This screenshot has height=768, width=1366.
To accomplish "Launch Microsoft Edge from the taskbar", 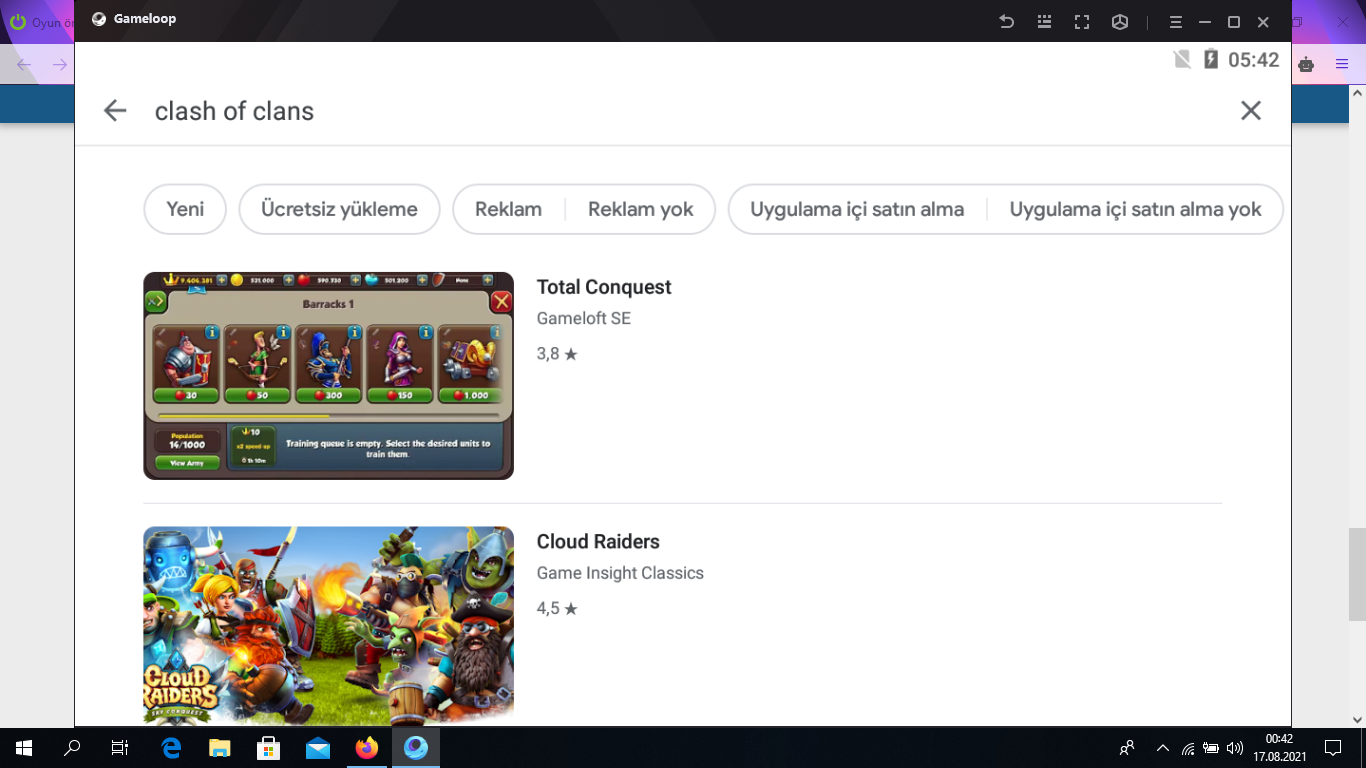I will (x=171, y=748).
